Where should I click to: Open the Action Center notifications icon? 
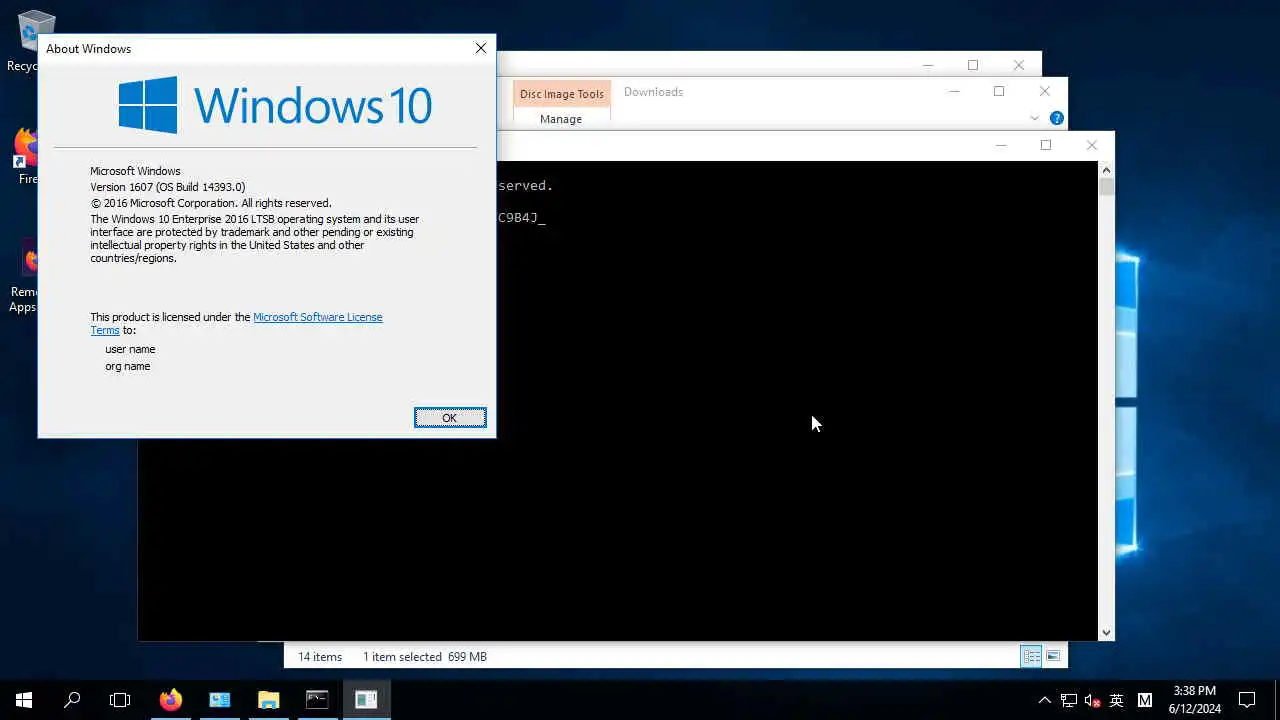coord(1247,700)
